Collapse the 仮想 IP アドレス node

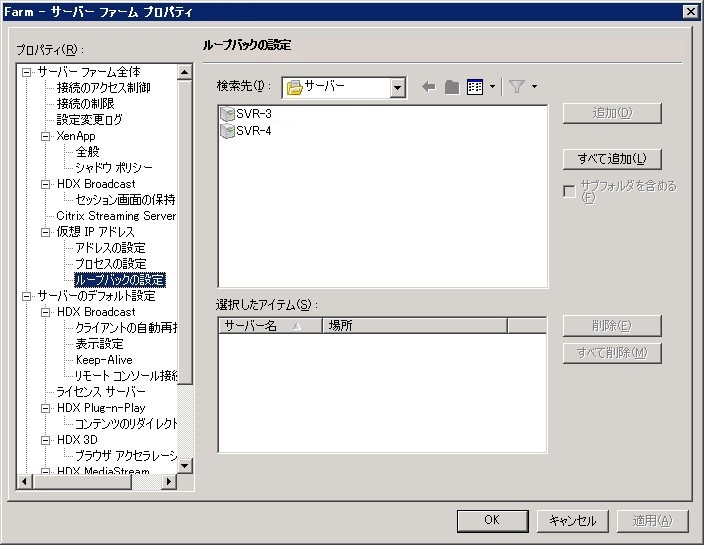(45, 232)
